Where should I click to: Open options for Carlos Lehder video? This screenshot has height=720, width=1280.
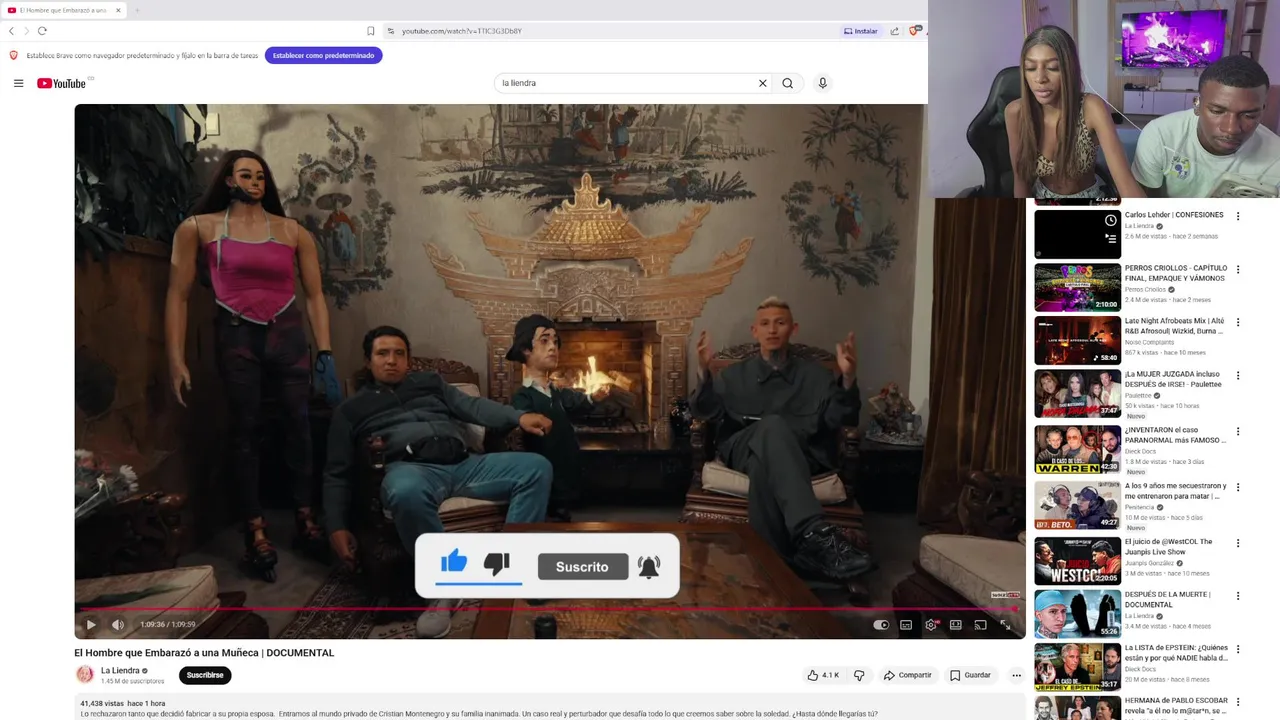click(1238, 216)
